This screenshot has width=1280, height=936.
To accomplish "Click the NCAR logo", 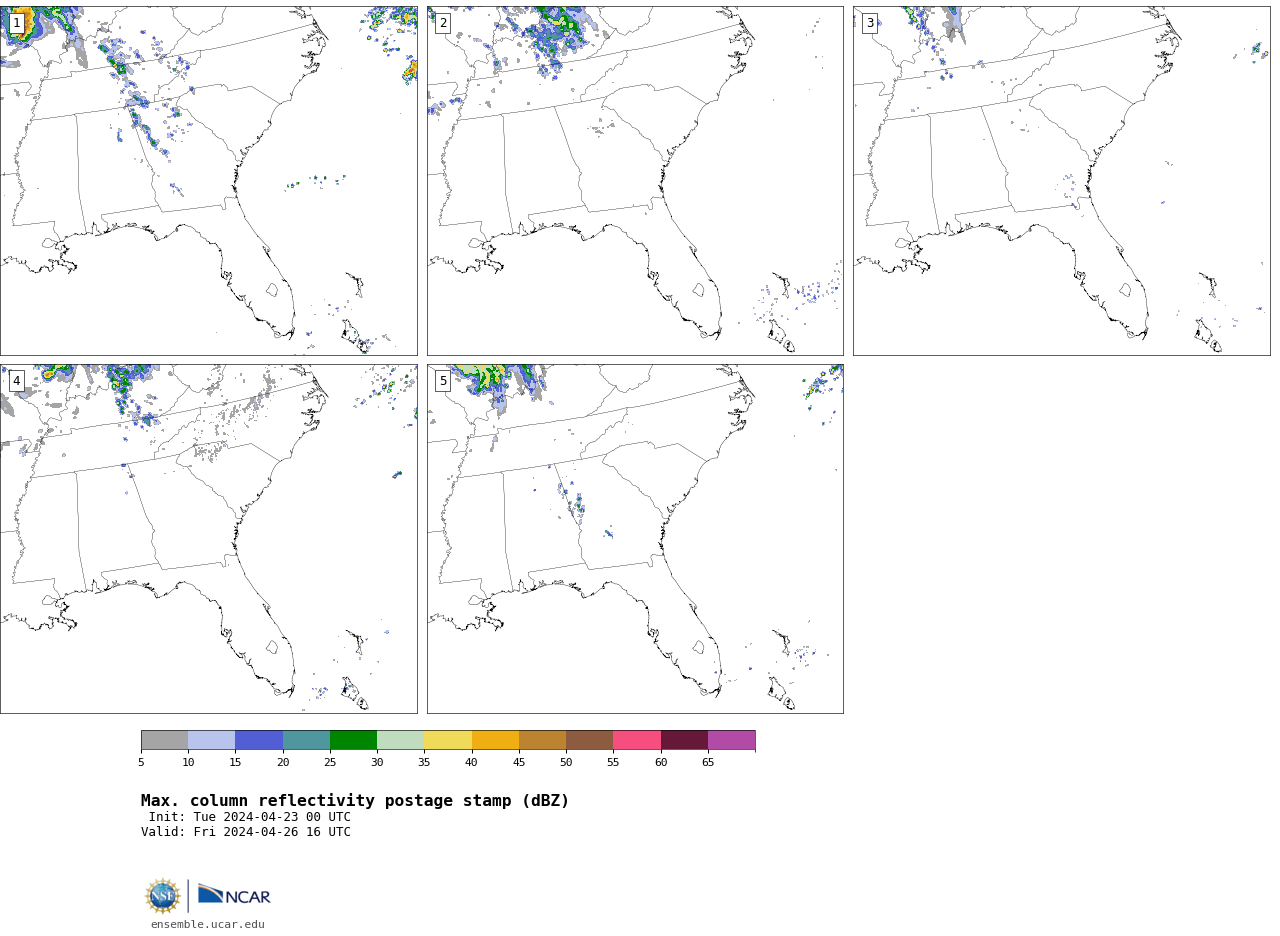I will 234,895.
